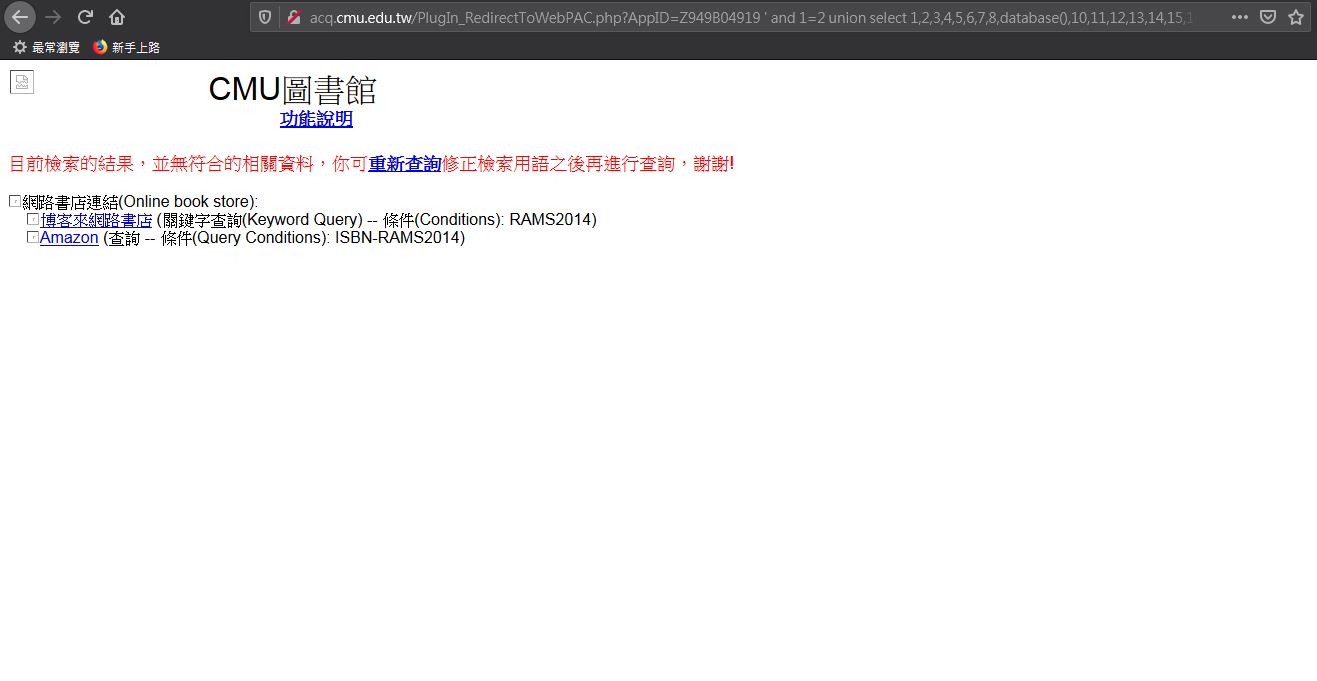Open 功能說明 link
The height and width of the screenshot is (681, 1317).
pos(316,119)
